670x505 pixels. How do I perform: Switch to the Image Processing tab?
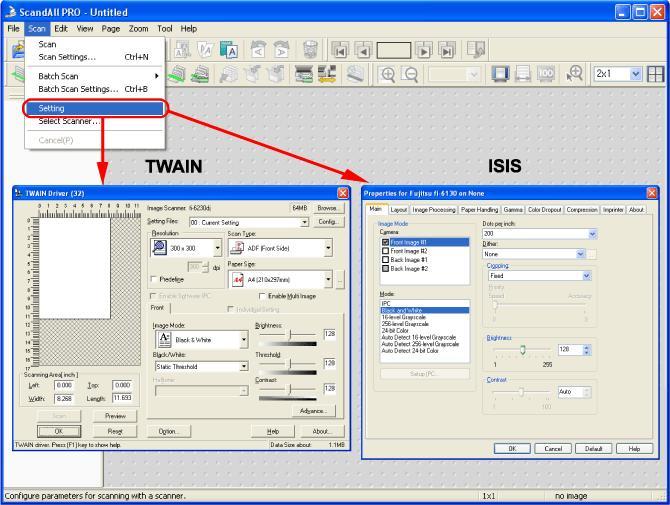[x=434, y=210]
